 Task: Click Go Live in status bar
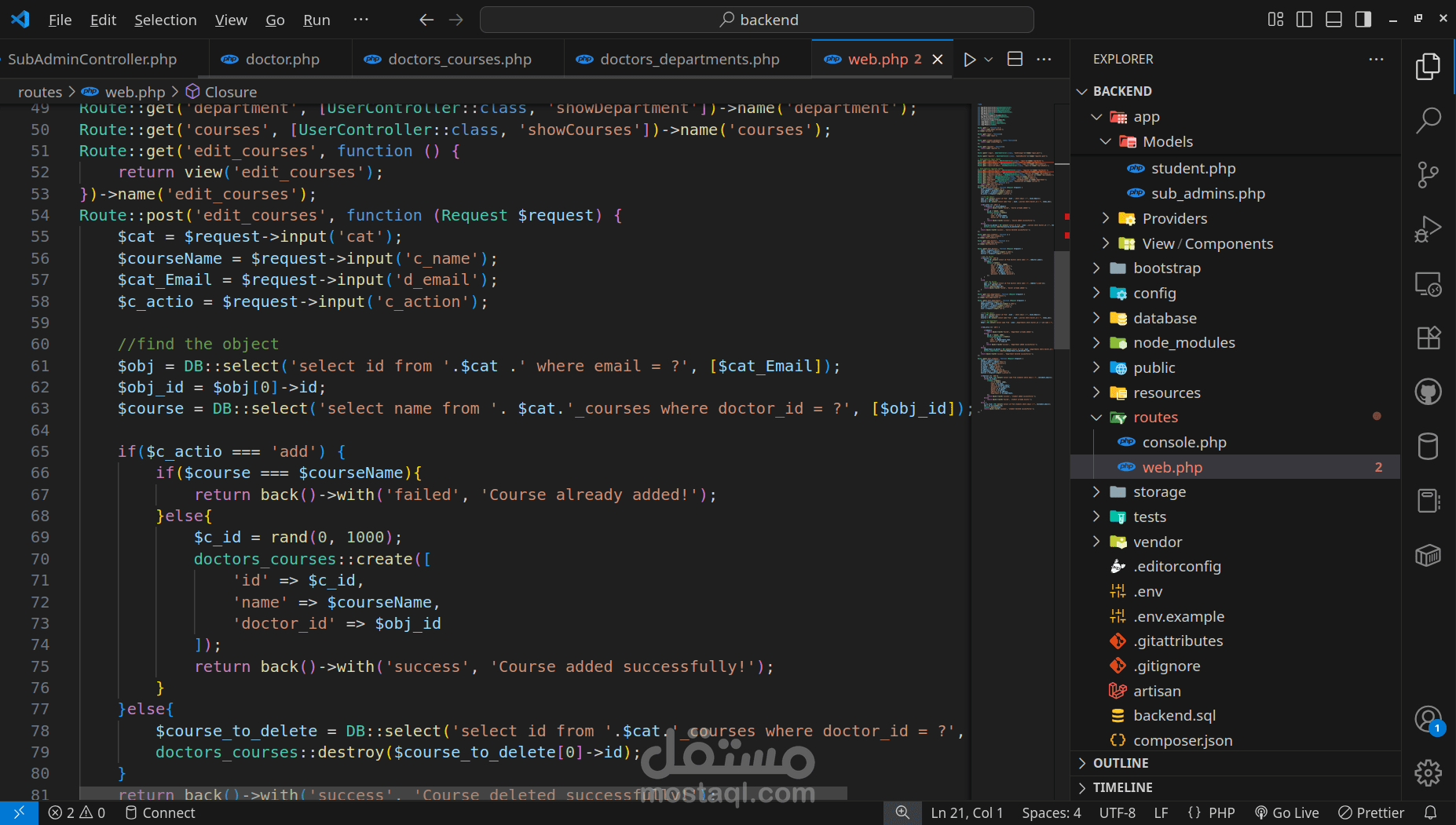coord(1286,813)
